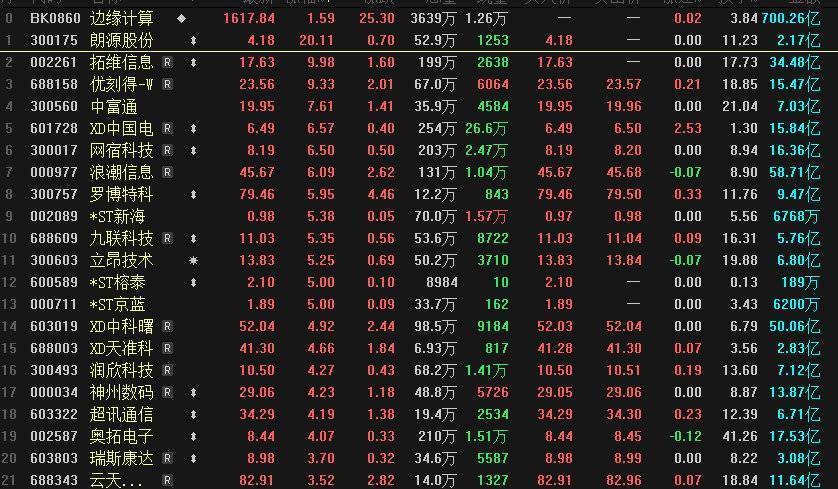Viewport: 838px width, 489px height.
Task: Click the arrow marker in XD中国电 row
Action: tap(193, 128)
